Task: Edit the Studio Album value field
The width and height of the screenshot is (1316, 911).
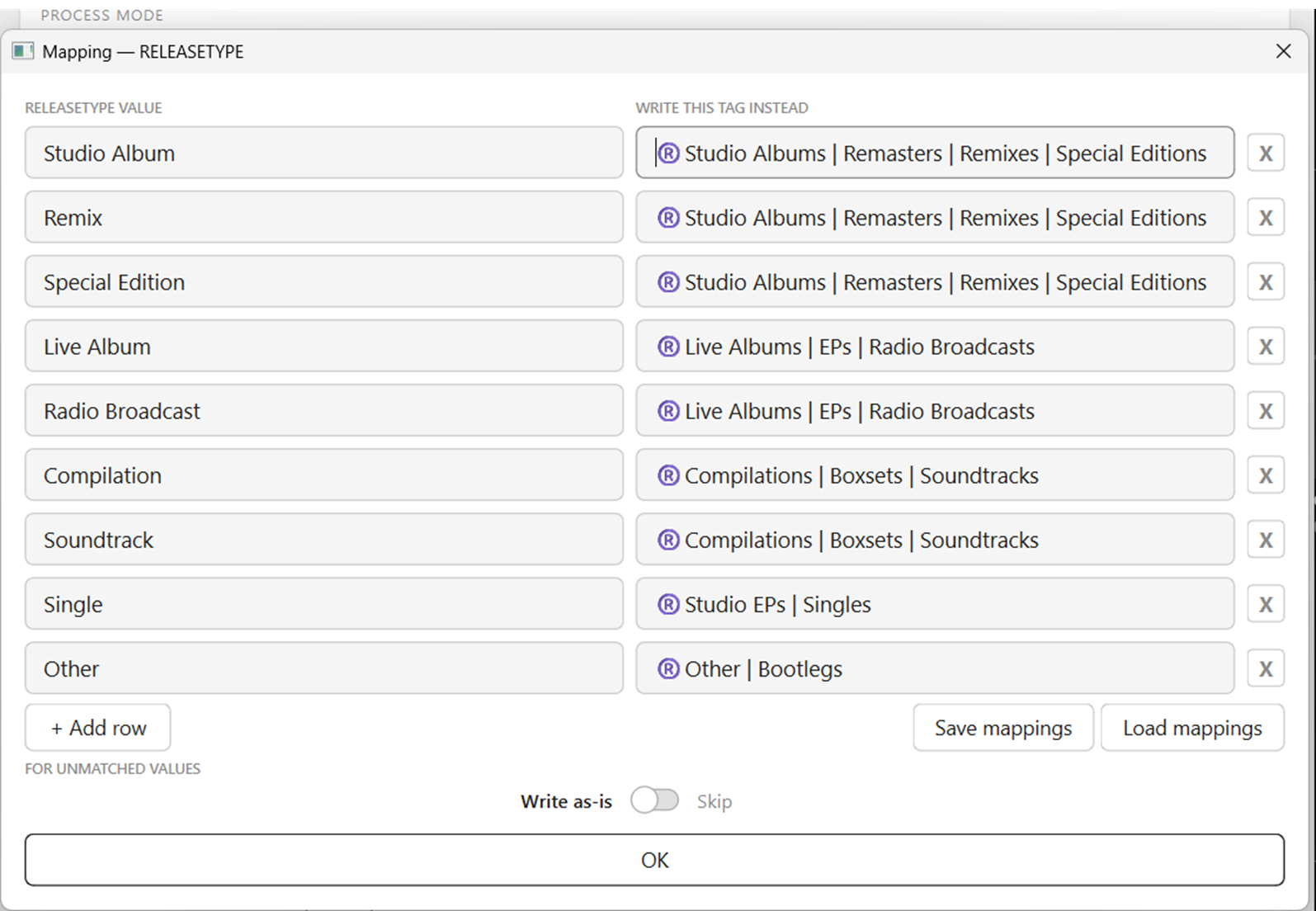Action: 323,153
